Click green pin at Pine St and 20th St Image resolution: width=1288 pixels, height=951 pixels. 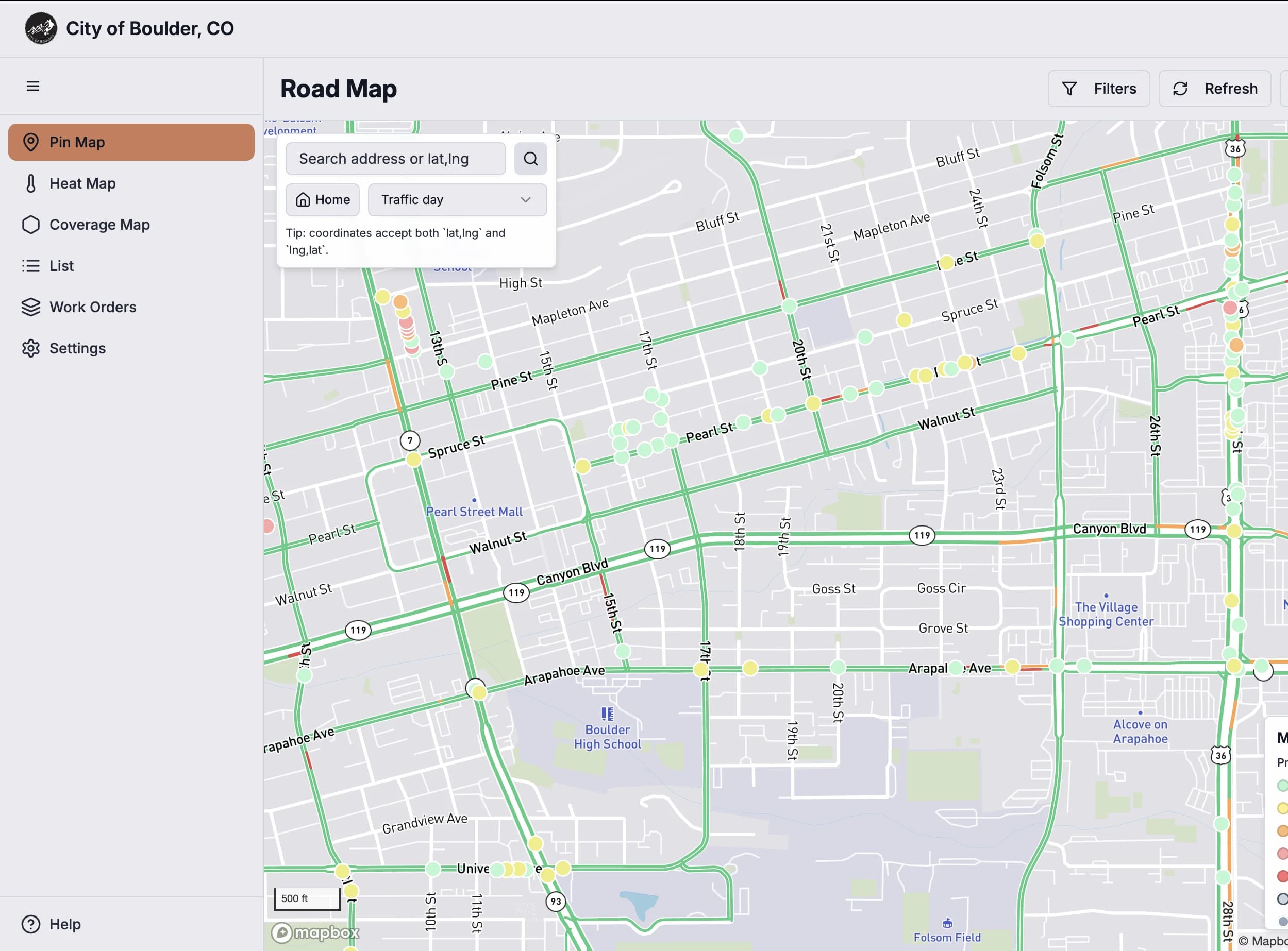pyautogui.click(x=790, y=305)
